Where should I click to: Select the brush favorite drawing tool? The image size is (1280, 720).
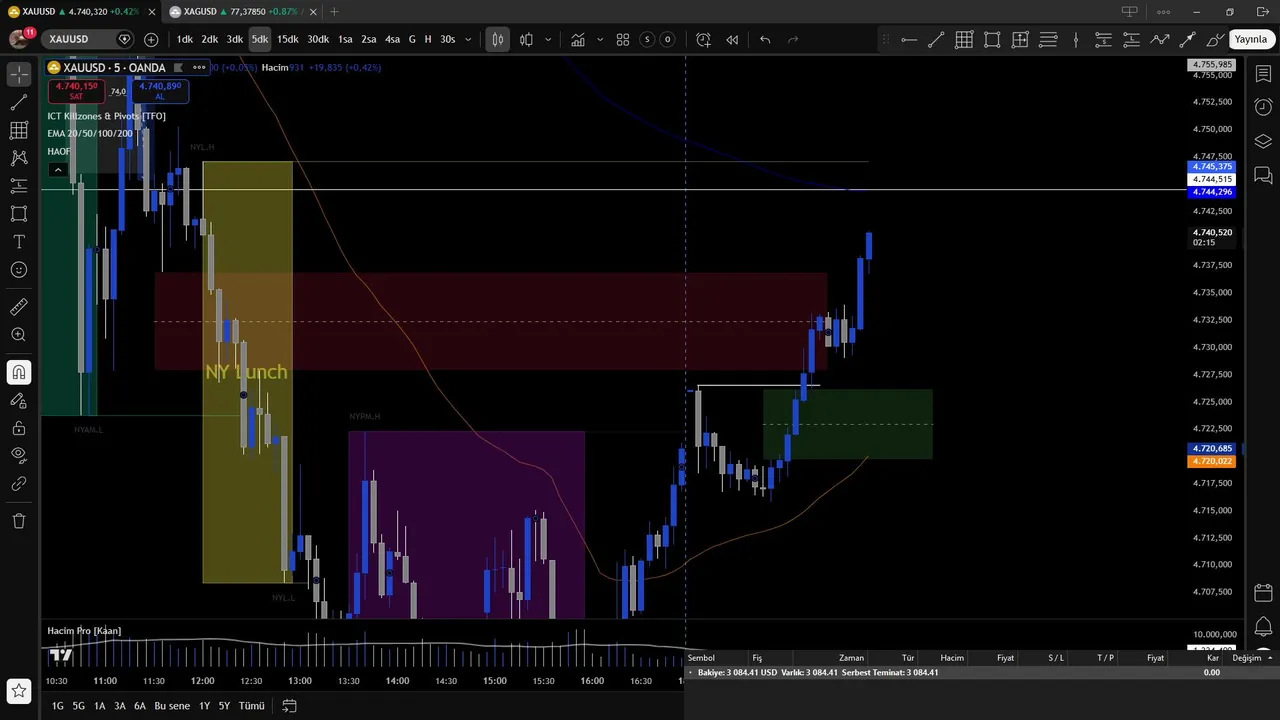point(1215,40)
